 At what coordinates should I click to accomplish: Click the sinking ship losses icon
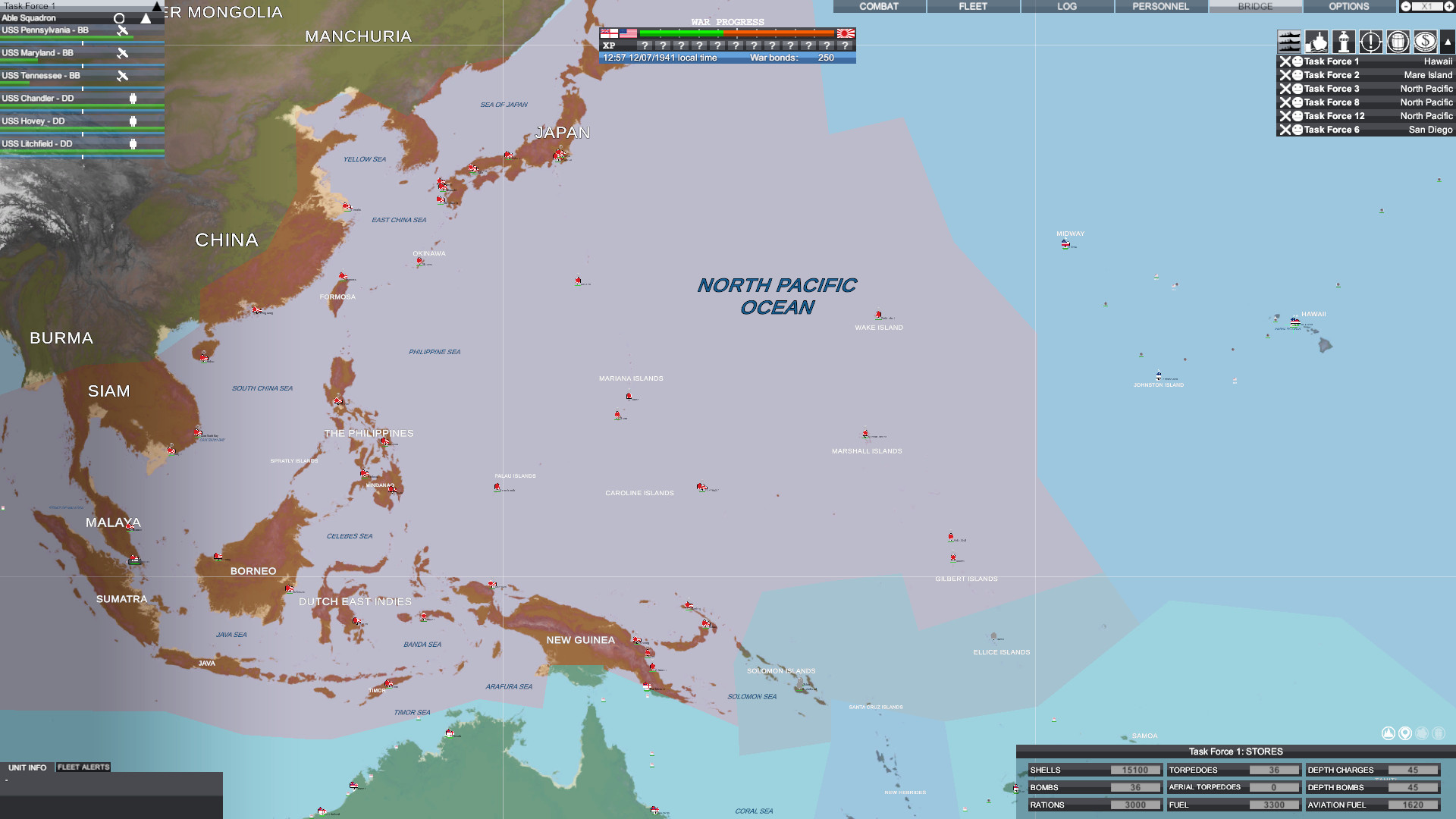(1316, 41)
